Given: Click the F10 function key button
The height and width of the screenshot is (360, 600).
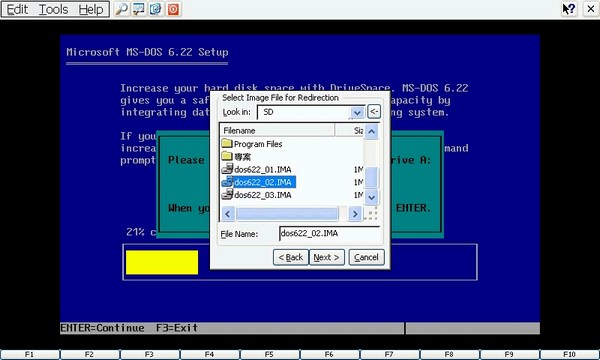Looking at the screenshot, I should tap(569, 355).
